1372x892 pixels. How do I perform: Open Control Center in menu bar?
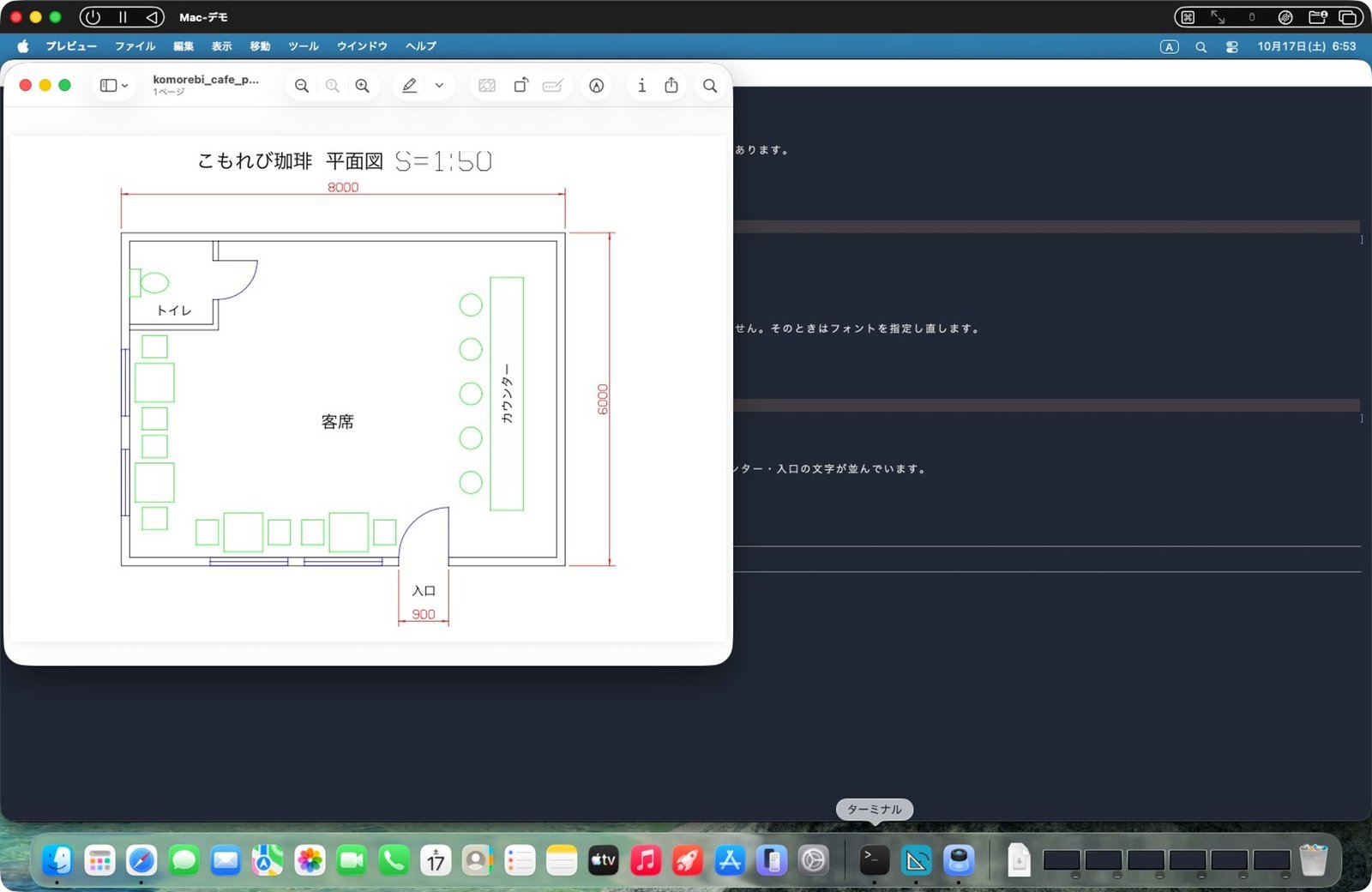click(1232, 47)
